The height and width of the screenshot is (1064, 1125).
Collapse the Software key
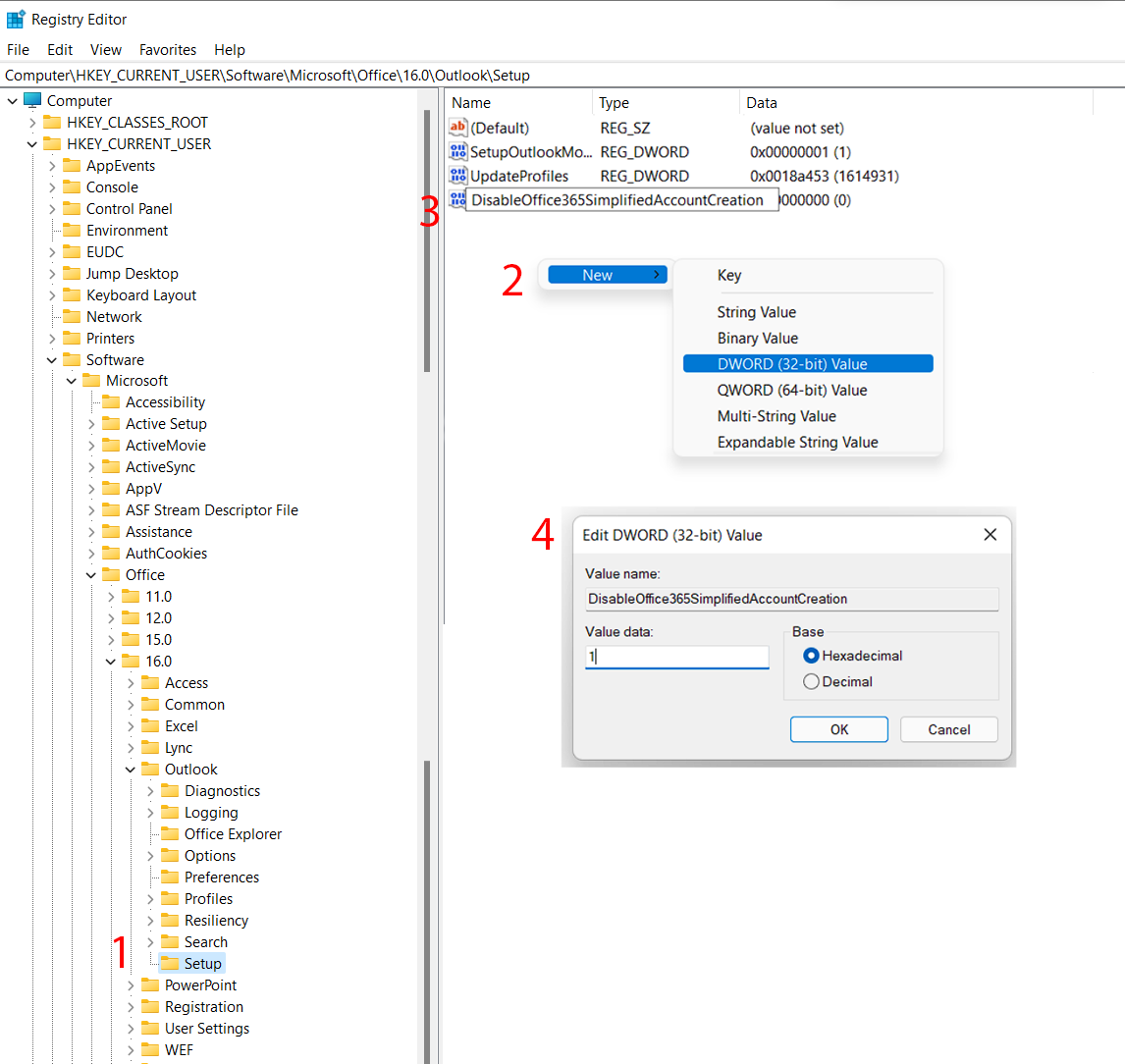(x=52, y=360)
